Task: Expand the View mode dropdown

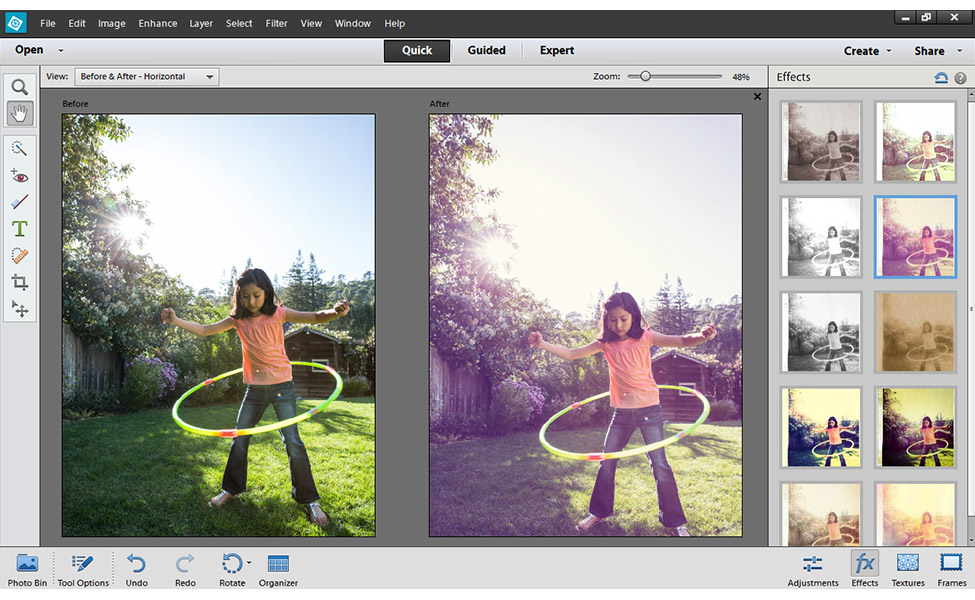Action: 146,77
